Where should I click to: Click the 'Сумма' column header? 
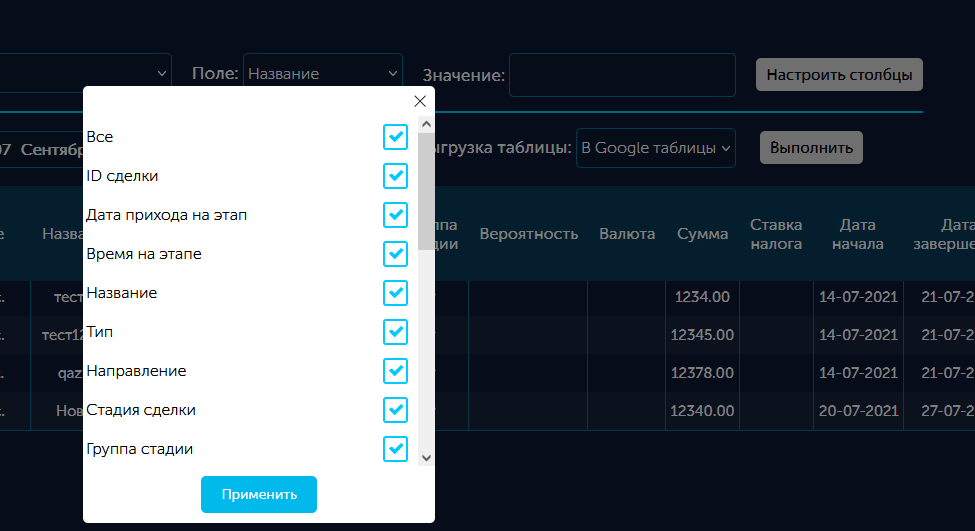tap(702, 234)
